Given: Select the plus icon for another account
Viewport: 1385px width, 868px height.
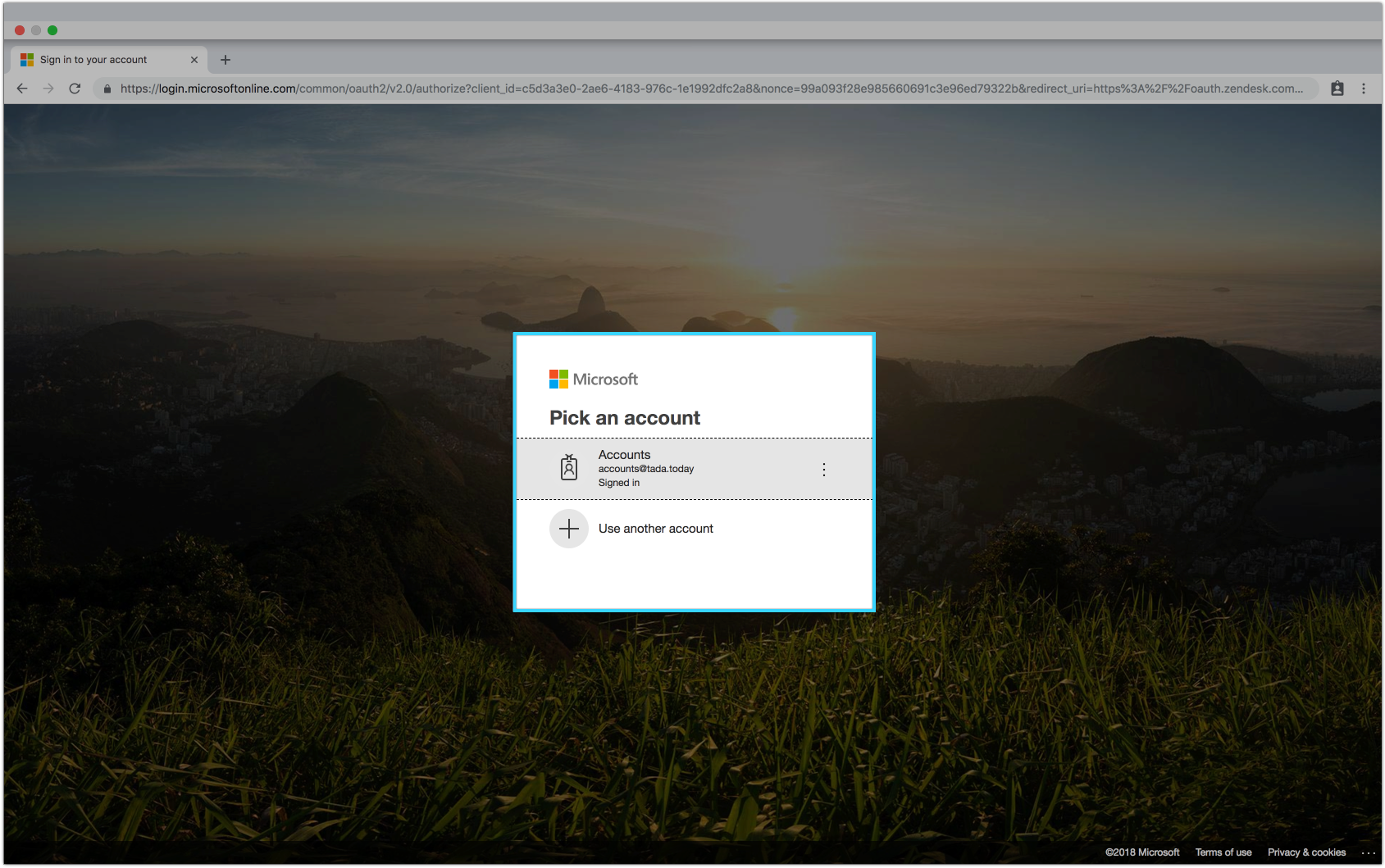Looking at the screenshot, I should pos(568,529).
